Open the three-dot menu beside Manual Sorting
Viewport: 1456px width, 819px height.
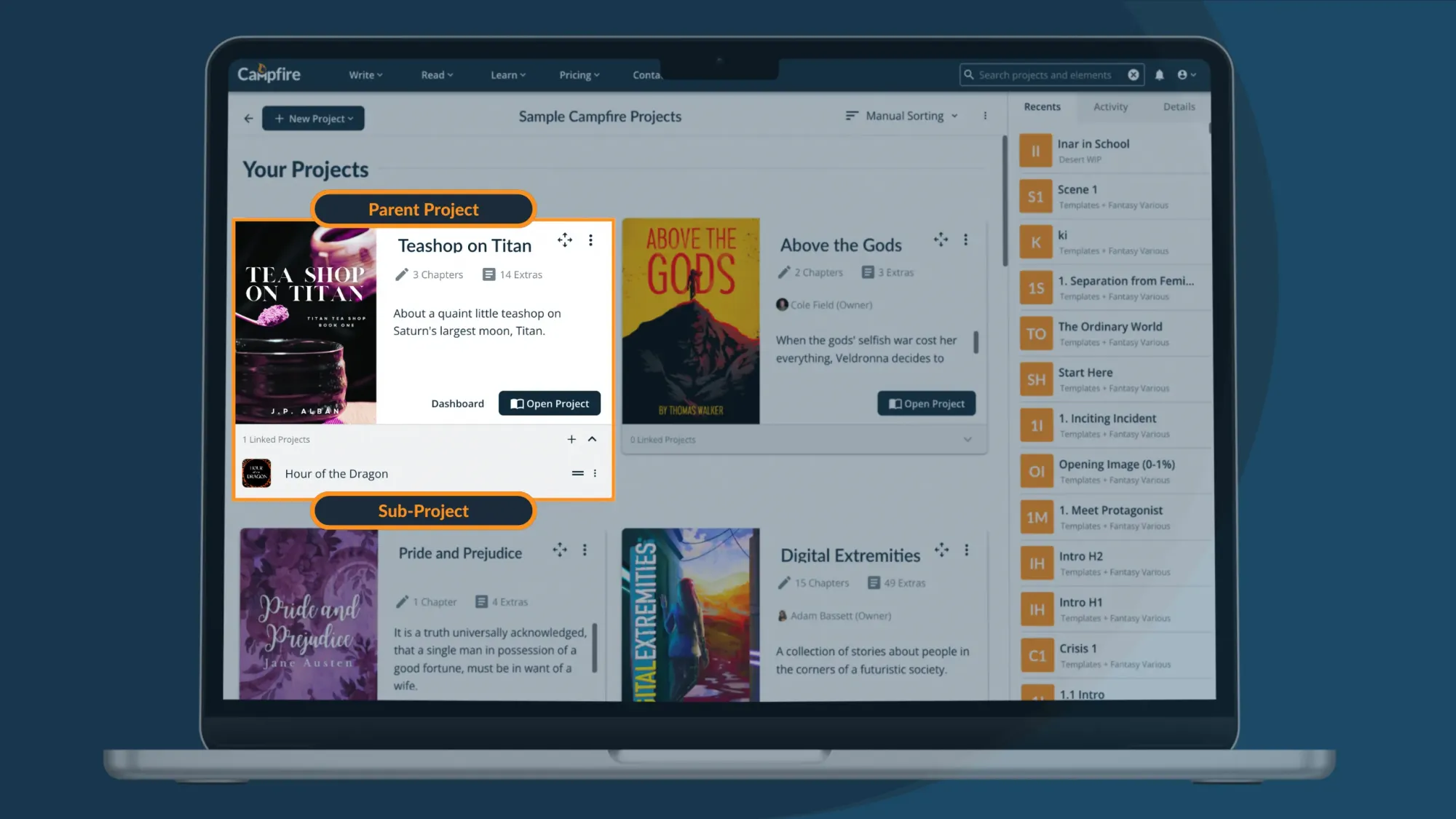pyautogui.click(x=985, y=116)
